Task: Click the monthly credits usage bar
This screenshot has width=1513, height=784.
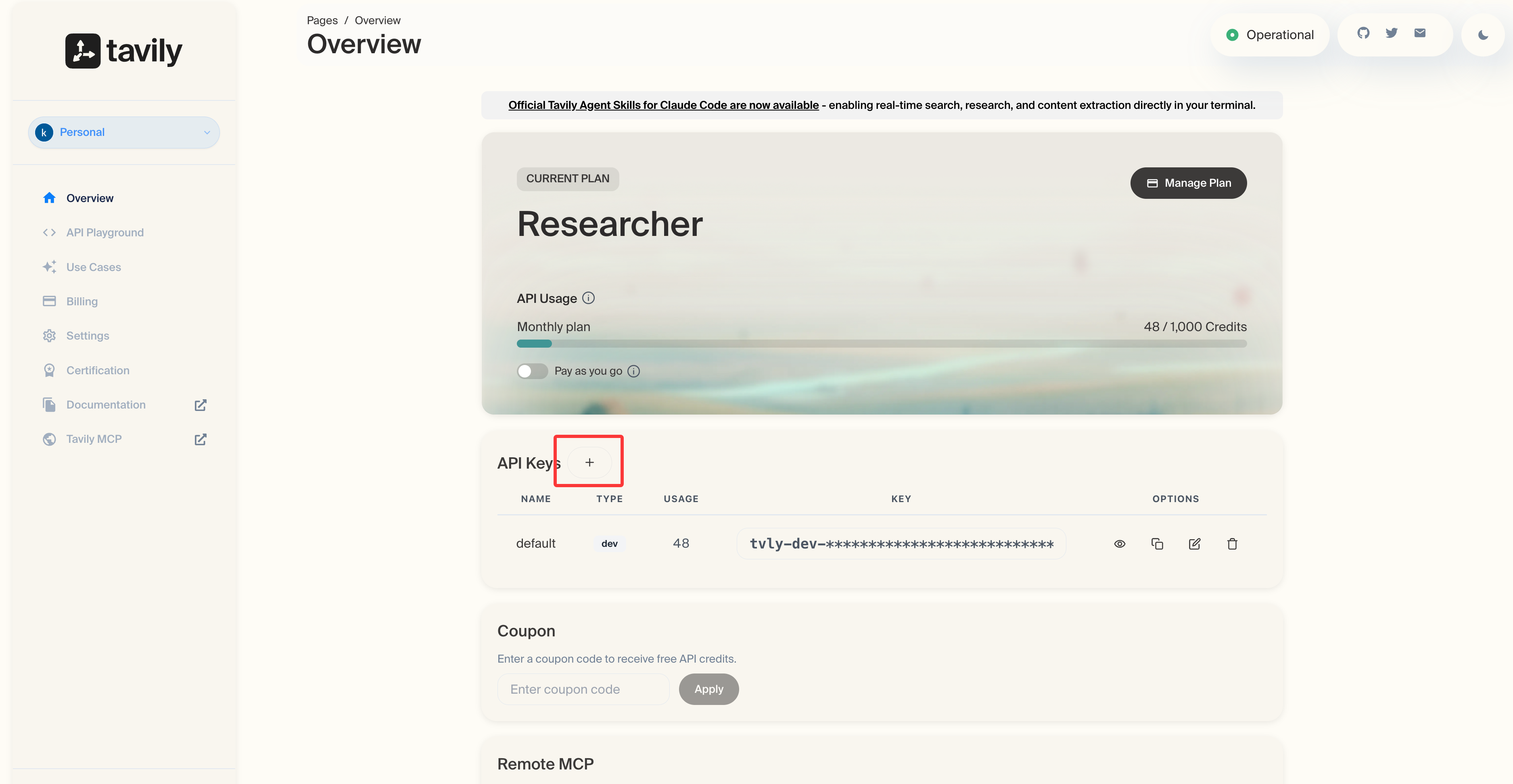Action: pyautogui.click(x=882, y=344)
